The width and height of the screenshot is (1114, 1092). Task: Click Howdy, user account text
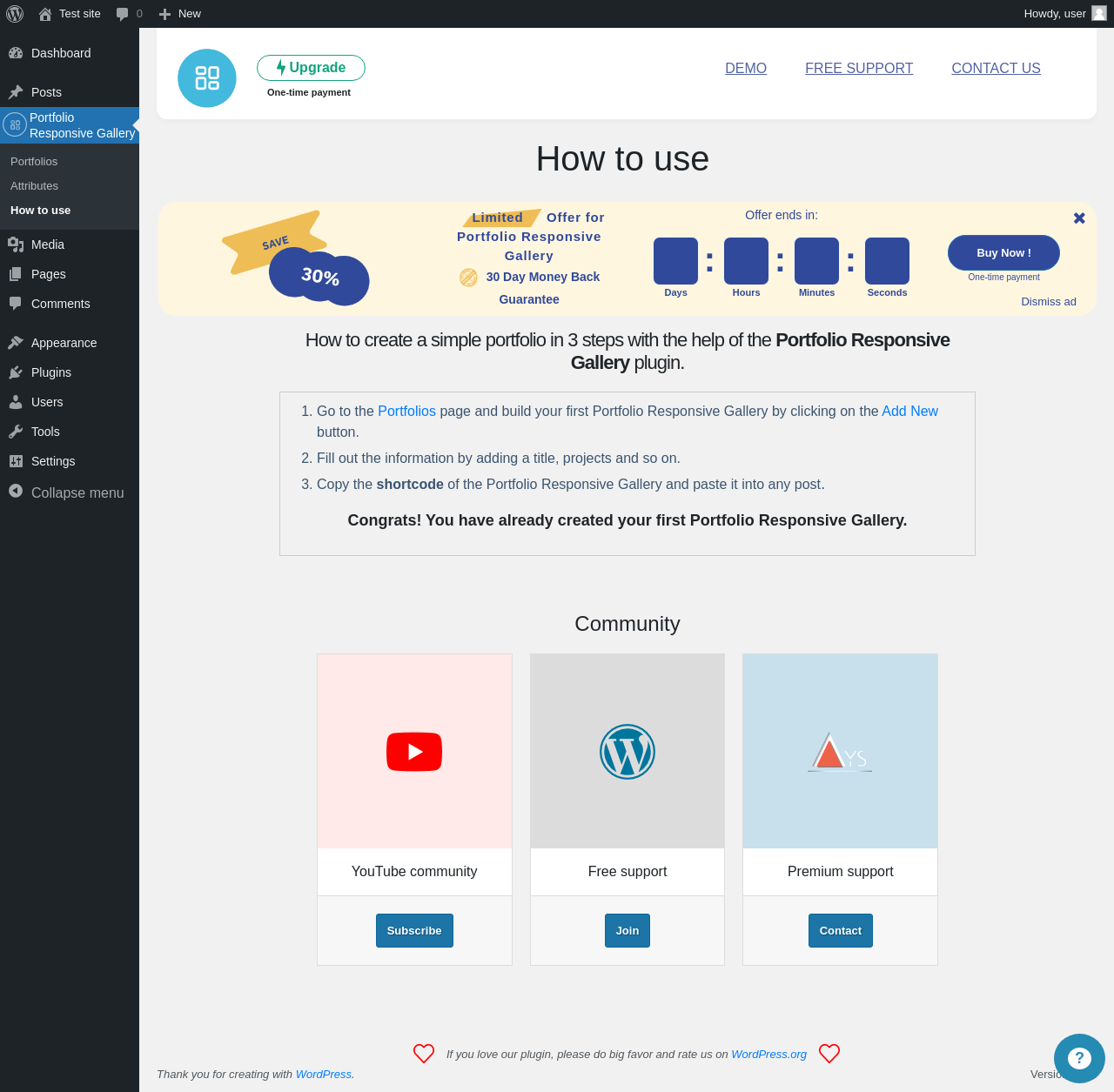coord(1055,14)
